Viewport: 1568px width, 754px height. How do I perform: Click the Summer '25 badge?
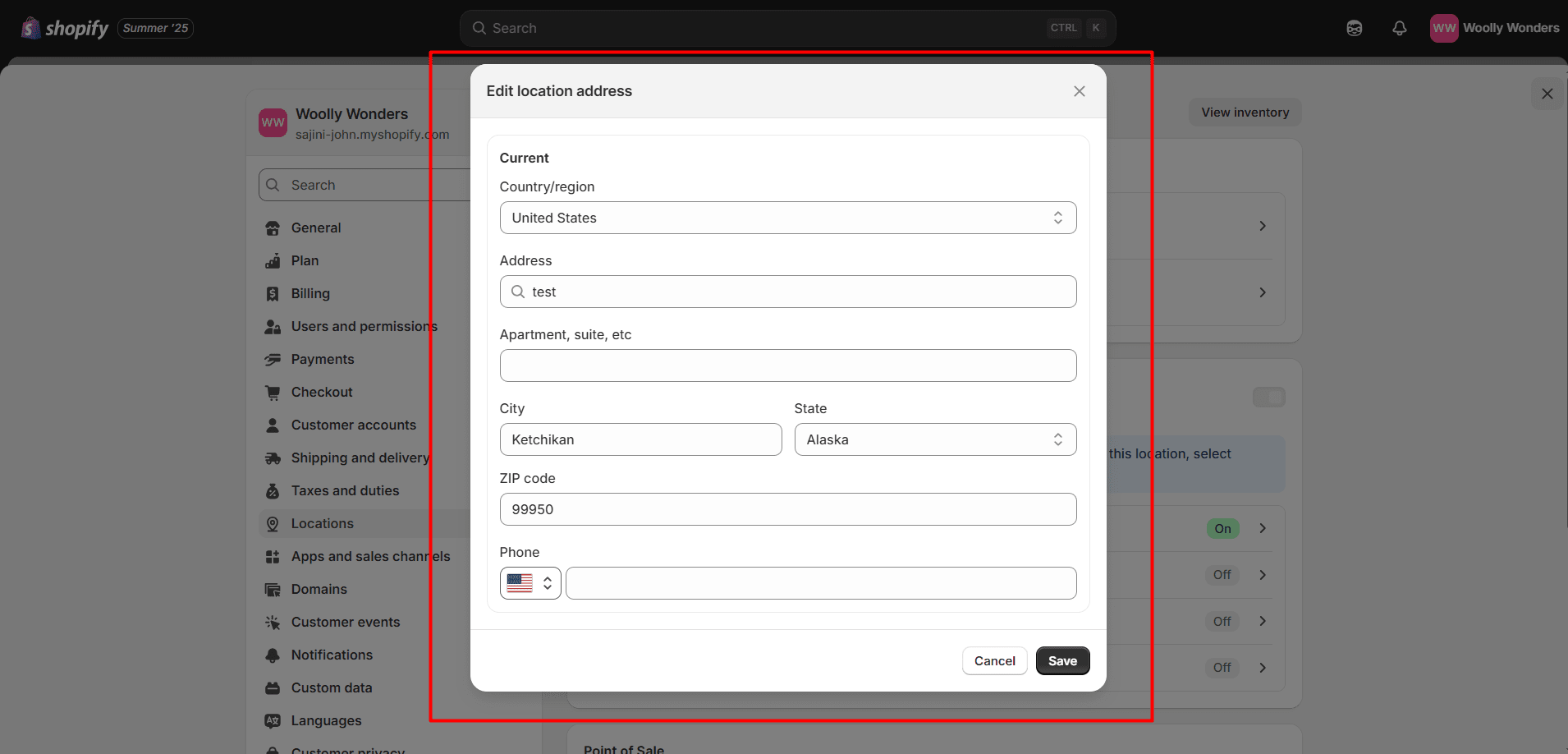coord(156,28)
